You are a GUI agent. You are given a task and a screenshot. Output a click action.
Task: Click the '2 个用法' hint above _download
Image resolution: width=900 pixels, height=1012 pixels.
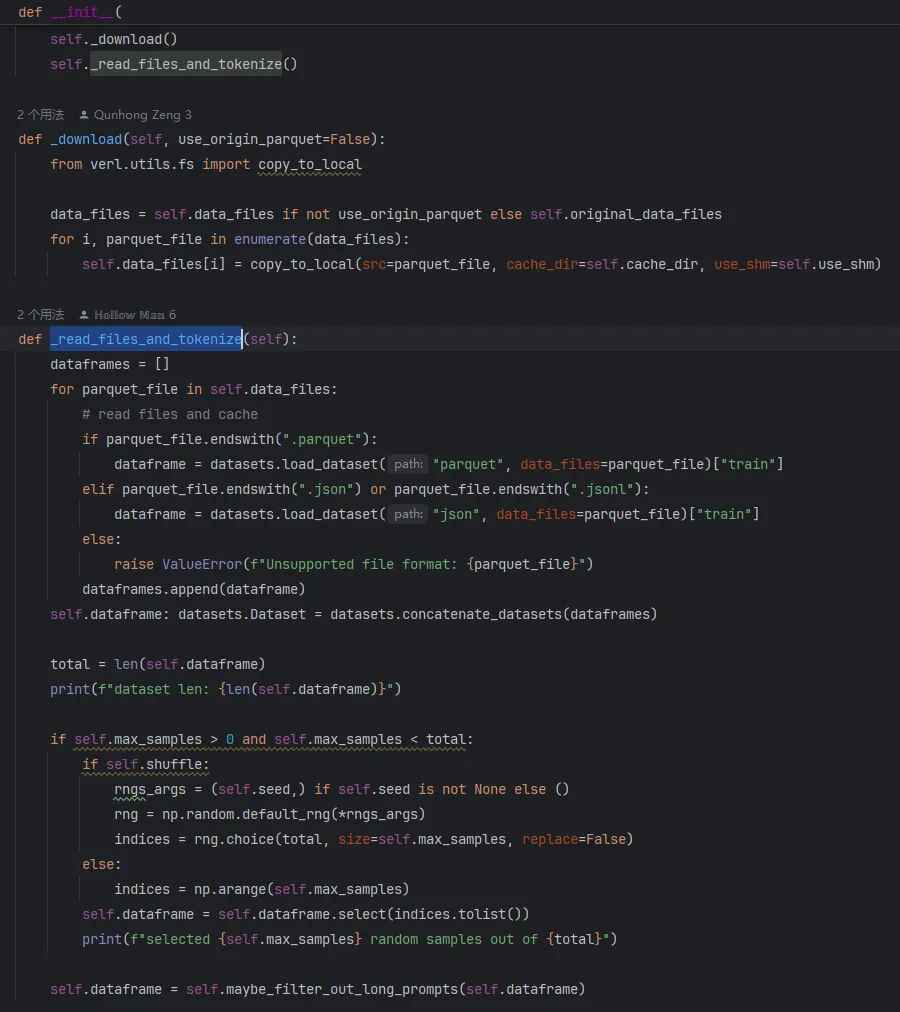coord(40,115)
